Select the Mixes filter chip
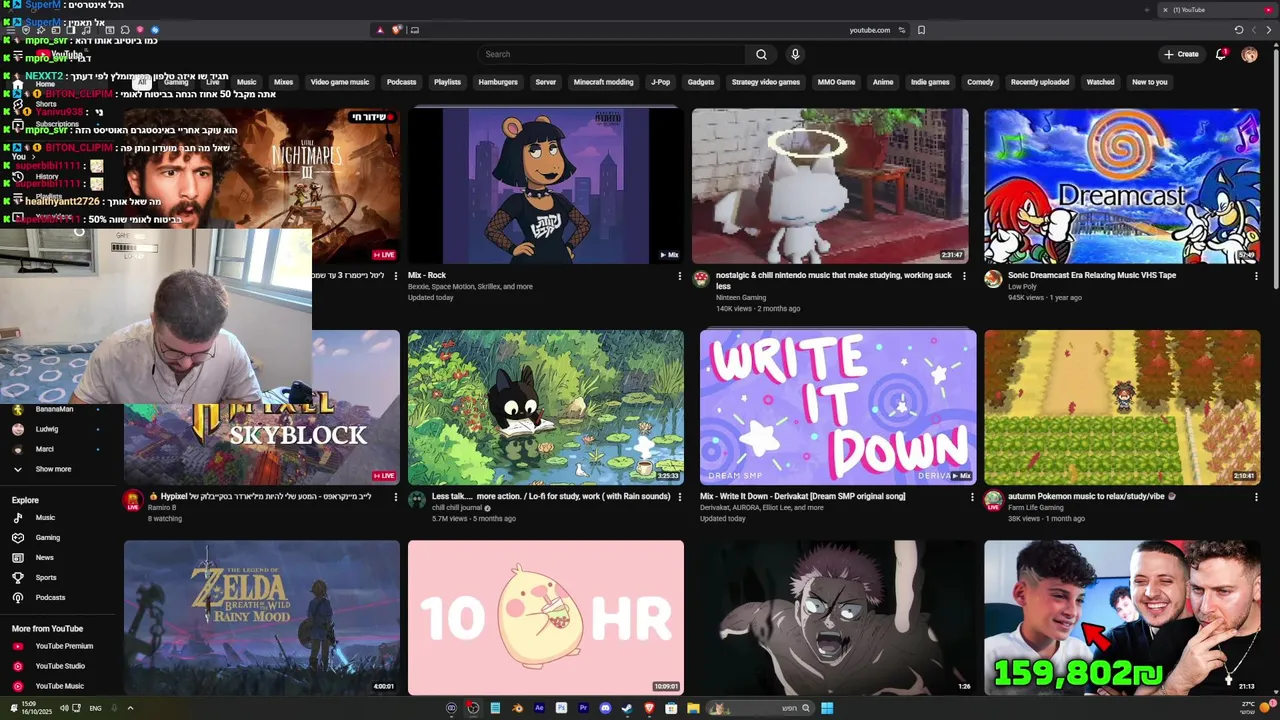The image size is (1280, 720). [x=283, y=82]
